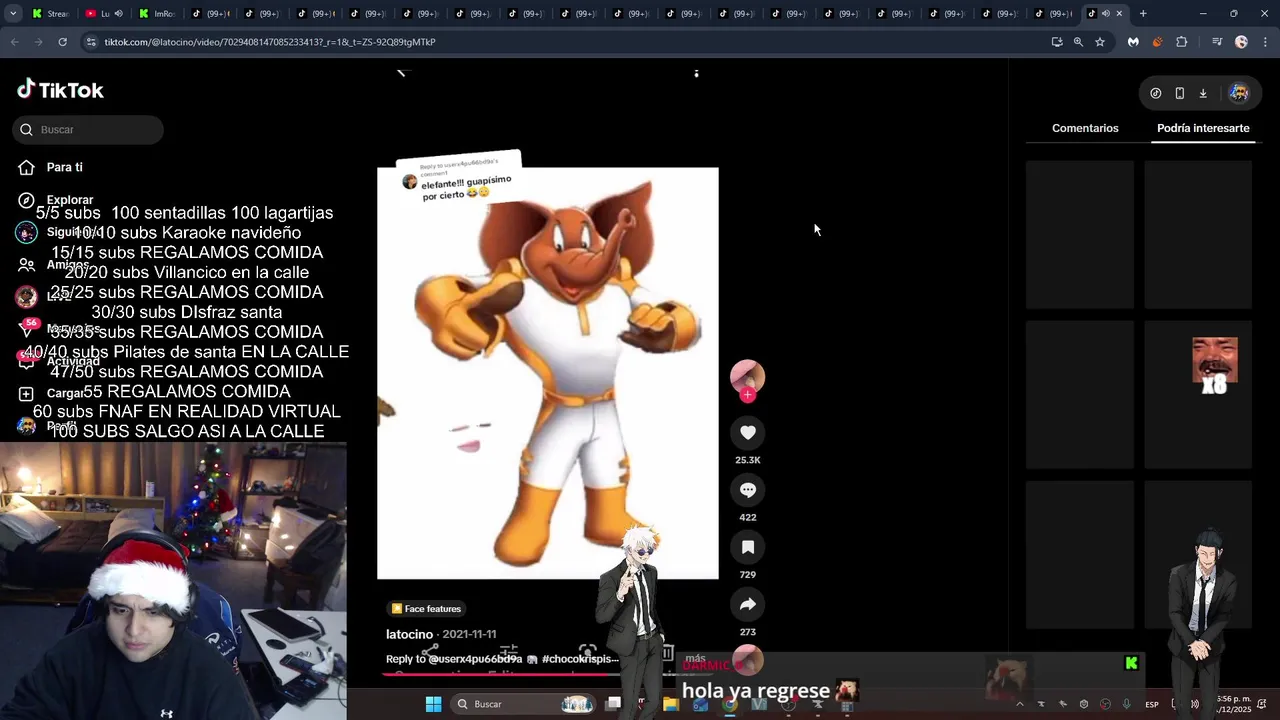Open new Chrome tab
This screenshot has width=1280, height=720.
(1143, 14)
